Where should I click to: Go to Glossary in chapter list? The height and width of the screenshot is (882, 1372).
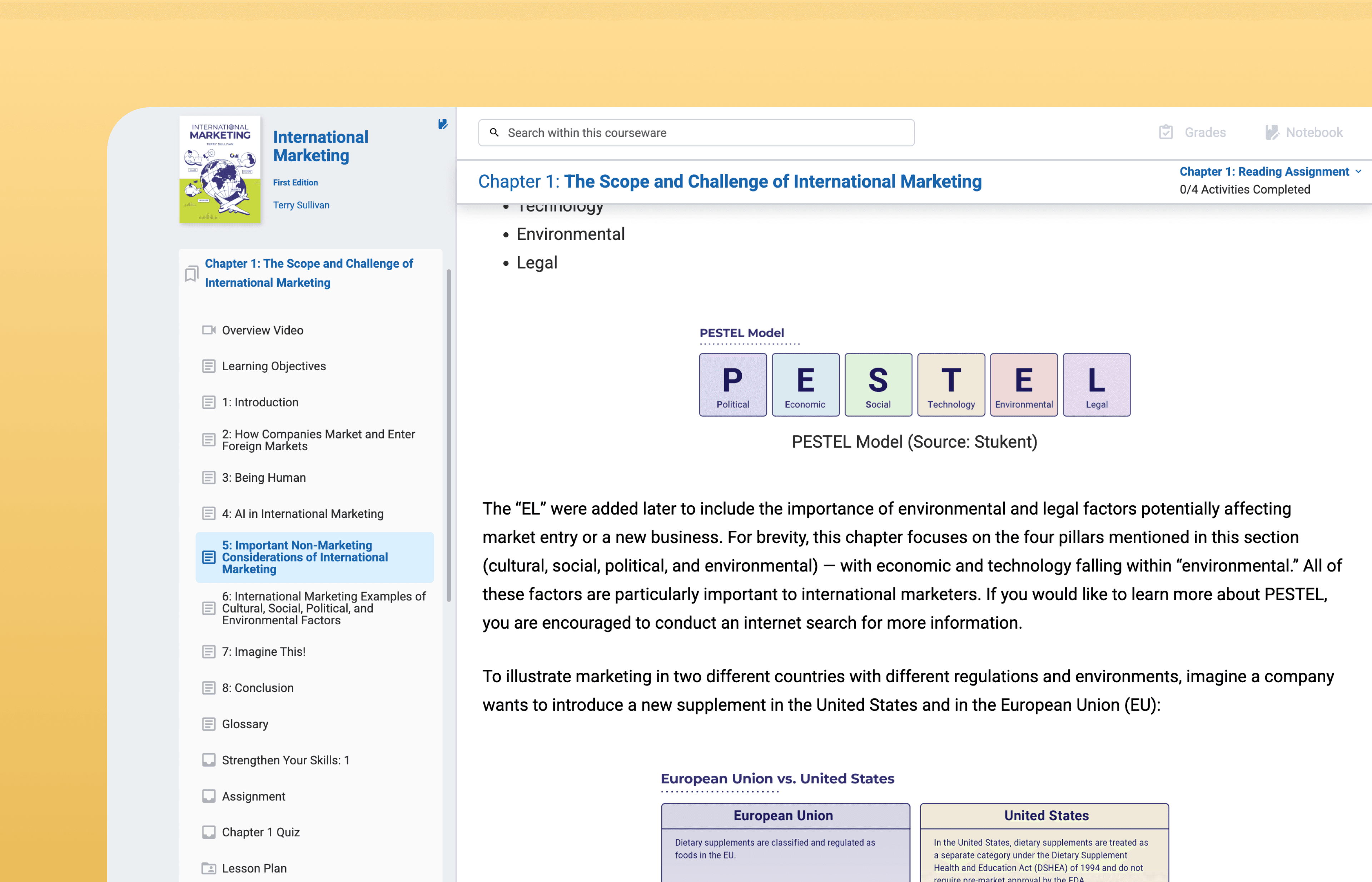(244, 724)
